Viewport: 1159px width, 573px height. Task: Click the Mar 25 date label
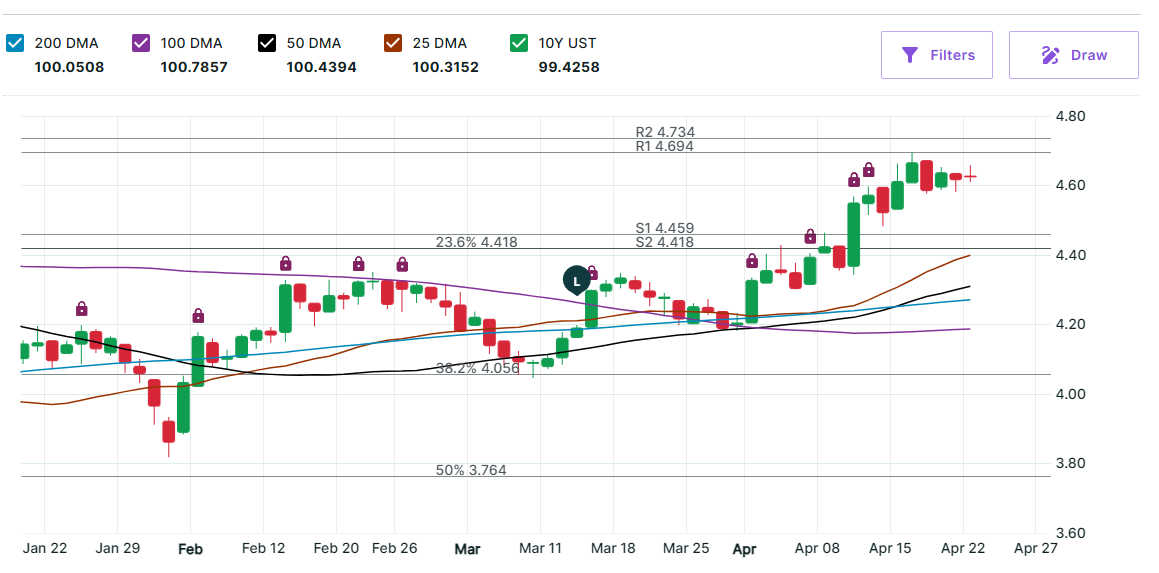687,549
